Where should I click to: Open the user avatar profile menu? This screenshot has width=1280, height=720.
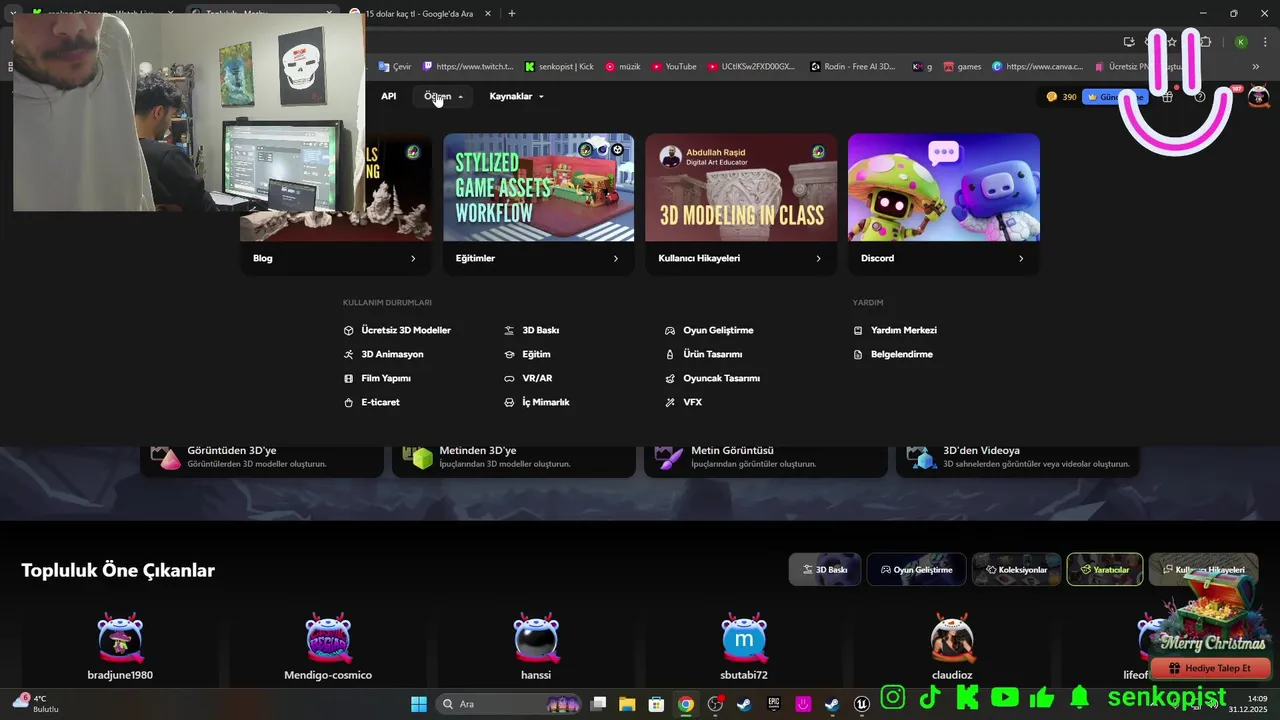pyautogui.click(x=1258, y=97)
